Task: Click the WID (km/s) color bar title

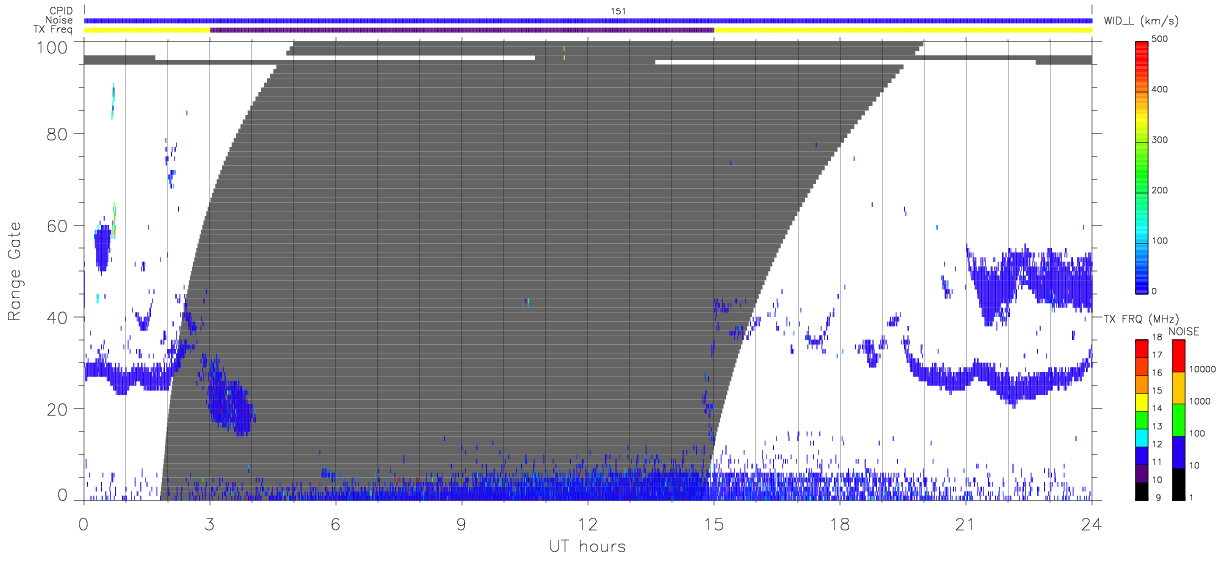Action: tap(1139, 20)
